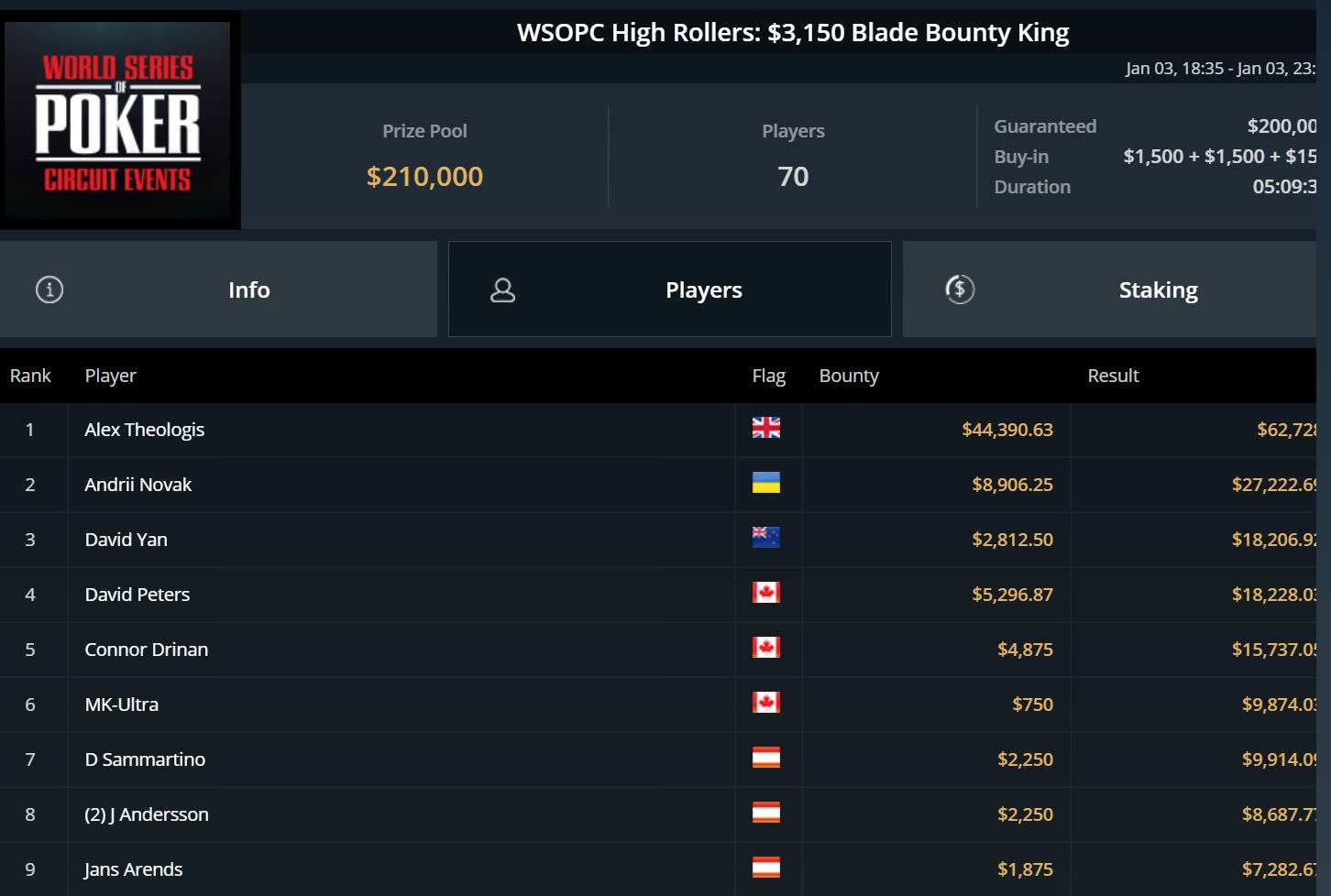Click the World Series of Poker logo

[x=119, y=121]
